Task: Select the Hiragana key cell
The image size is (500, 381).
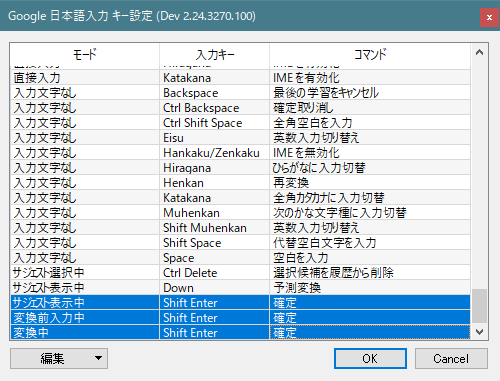Action: point(214,168)
